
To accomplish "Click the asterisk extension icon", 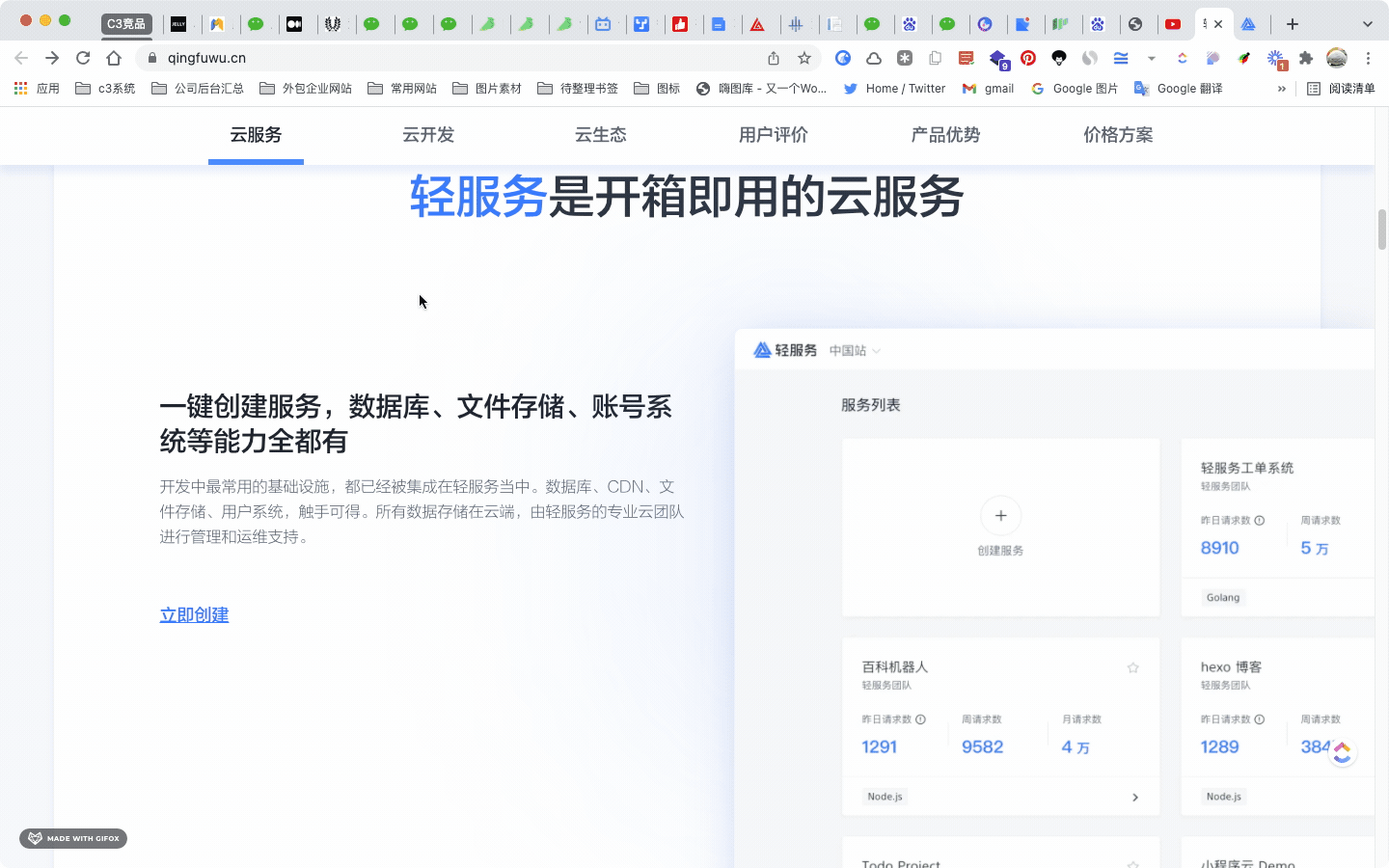I will (x=905, y=58).
